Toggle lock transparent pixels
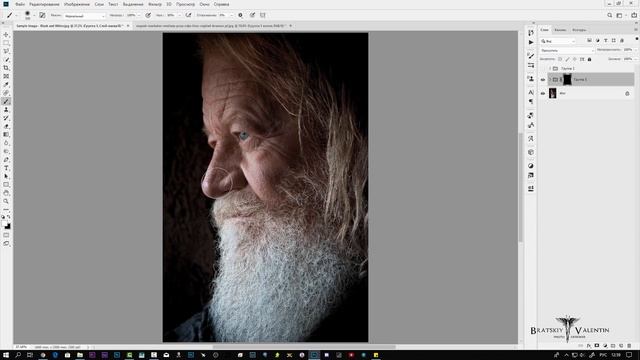The image size is (640, 360). 560,59
